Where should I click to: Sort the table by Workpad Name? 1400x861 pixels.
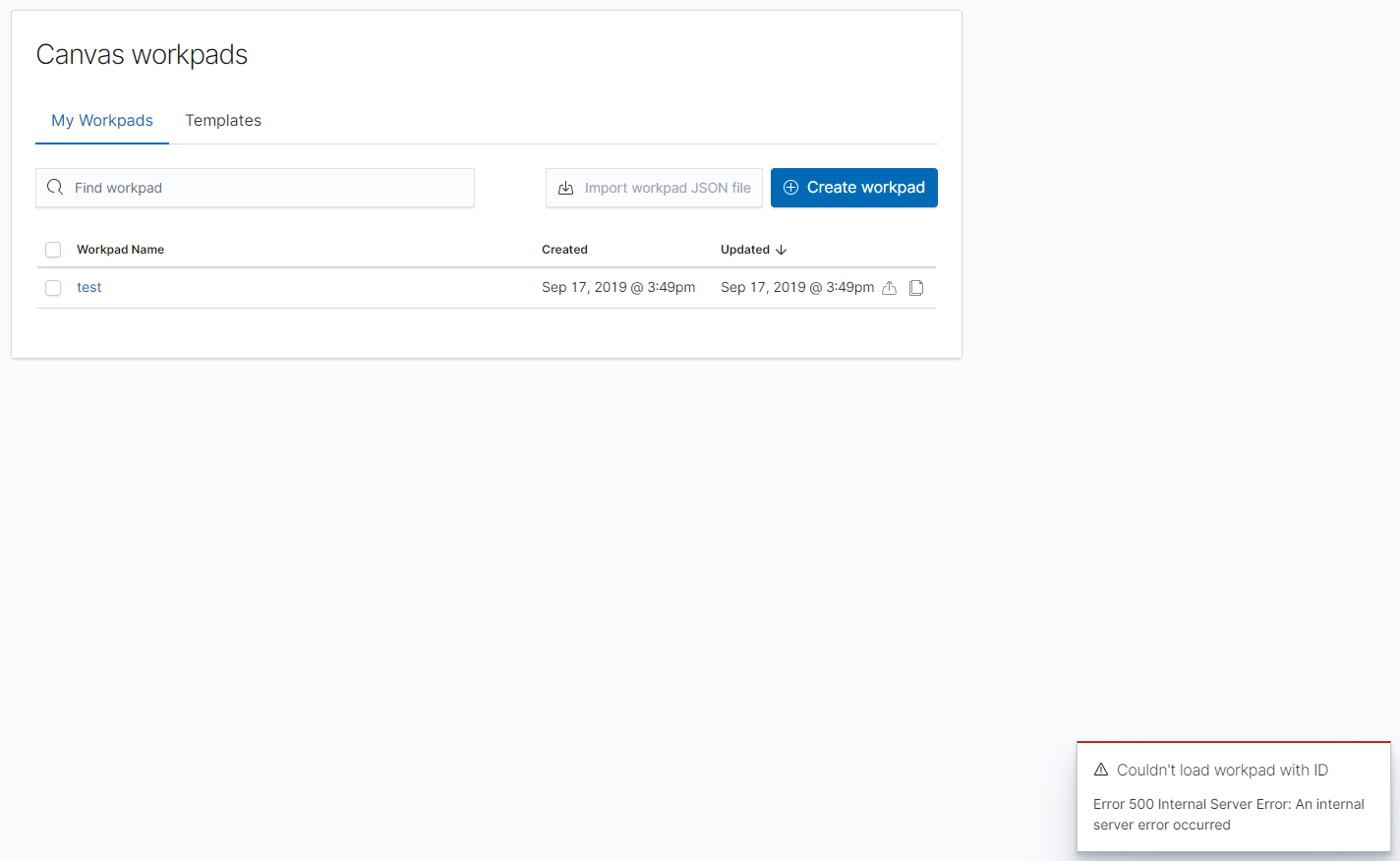pyautogui.click(x=120, y=249)
